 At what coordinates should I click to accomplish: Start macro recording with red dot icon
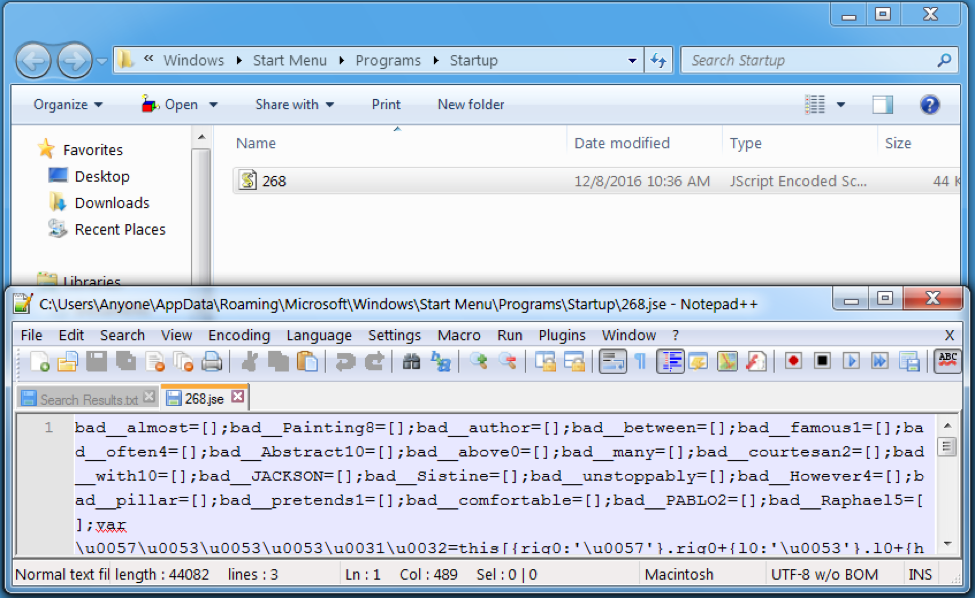pos(793,361)
